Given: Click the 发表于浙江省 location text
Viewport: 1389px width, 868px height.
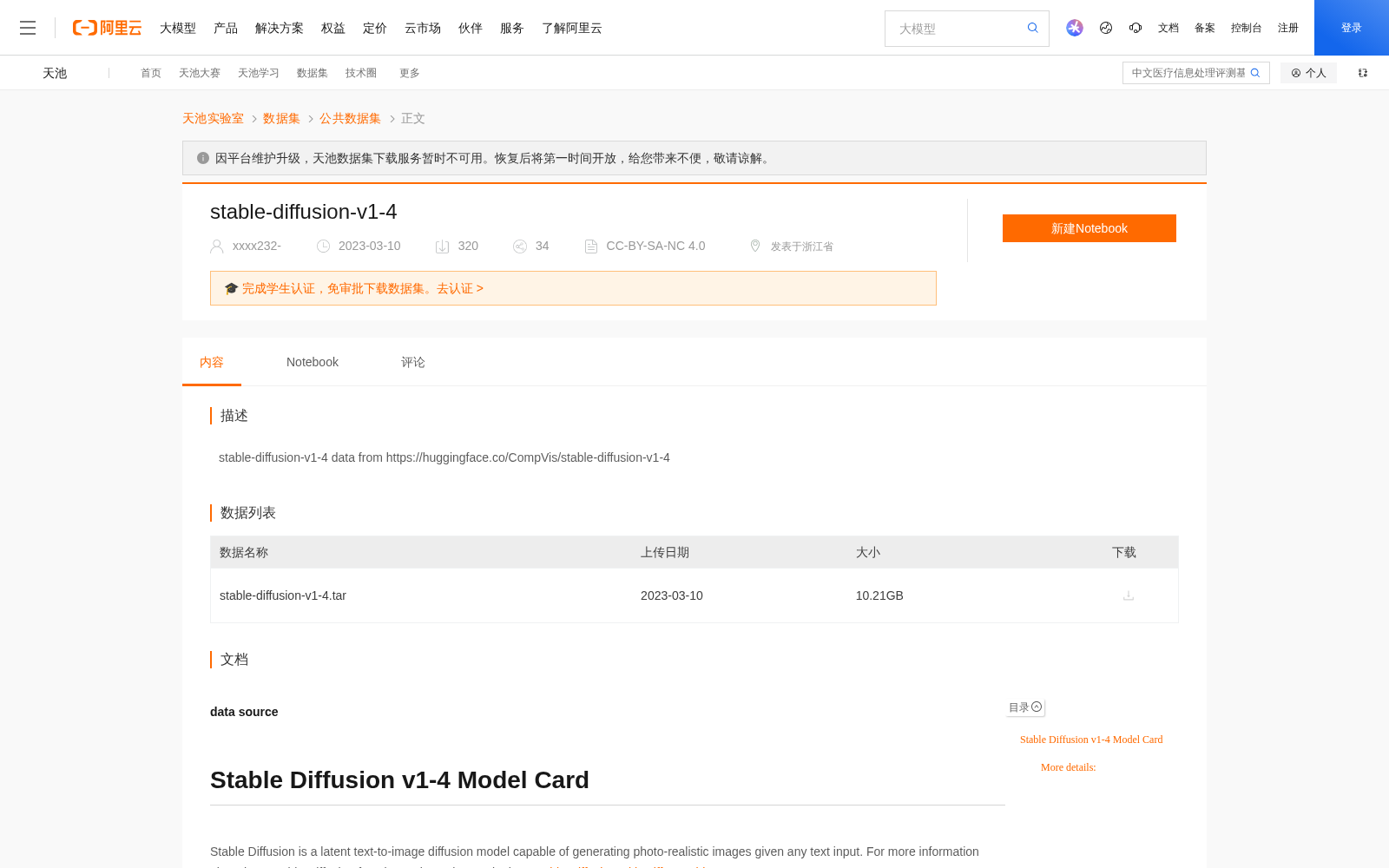Looking at the screenshot, I should pyautogui.click(x=802, y=247).
